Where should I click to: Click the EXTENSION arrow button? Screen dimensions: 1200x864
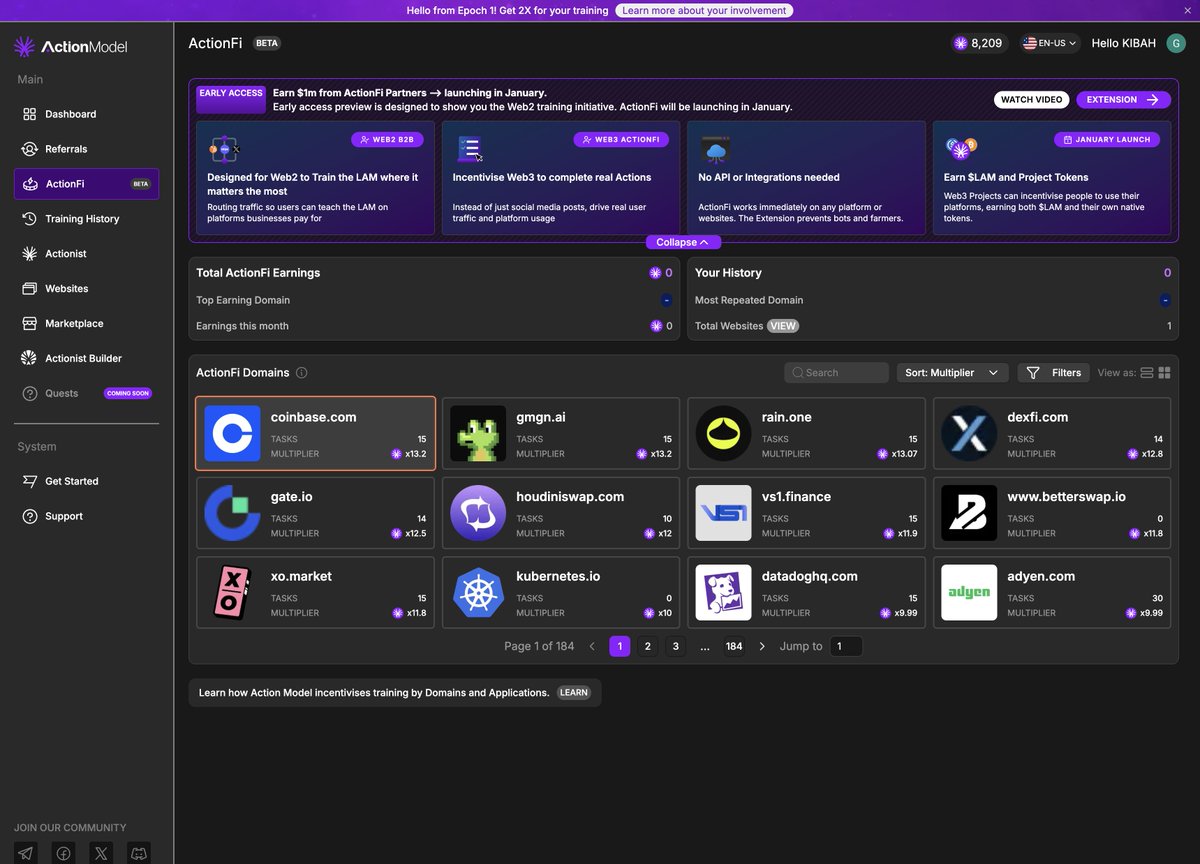(1123, 99)
